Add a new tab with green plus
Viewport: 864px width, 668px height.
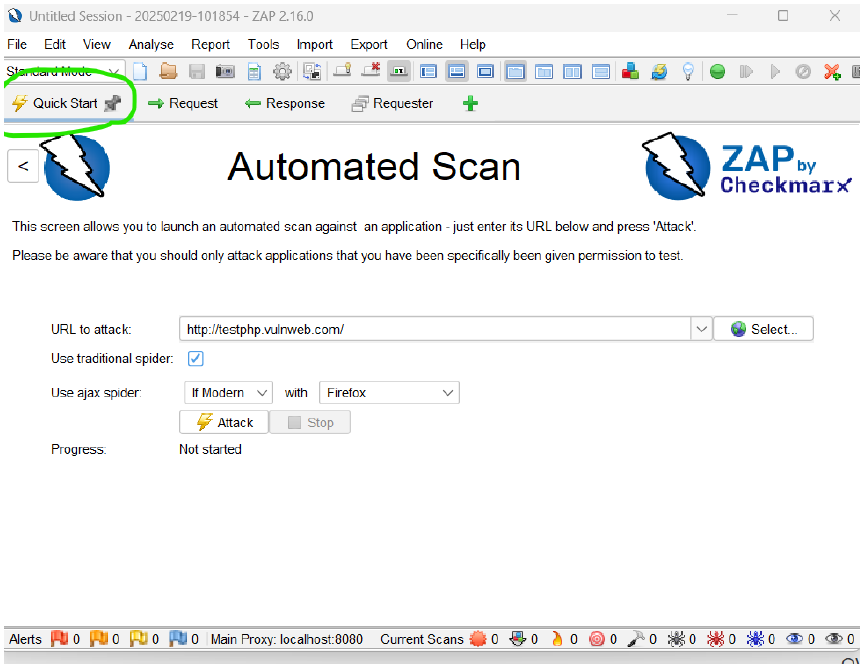pos(470,103)
